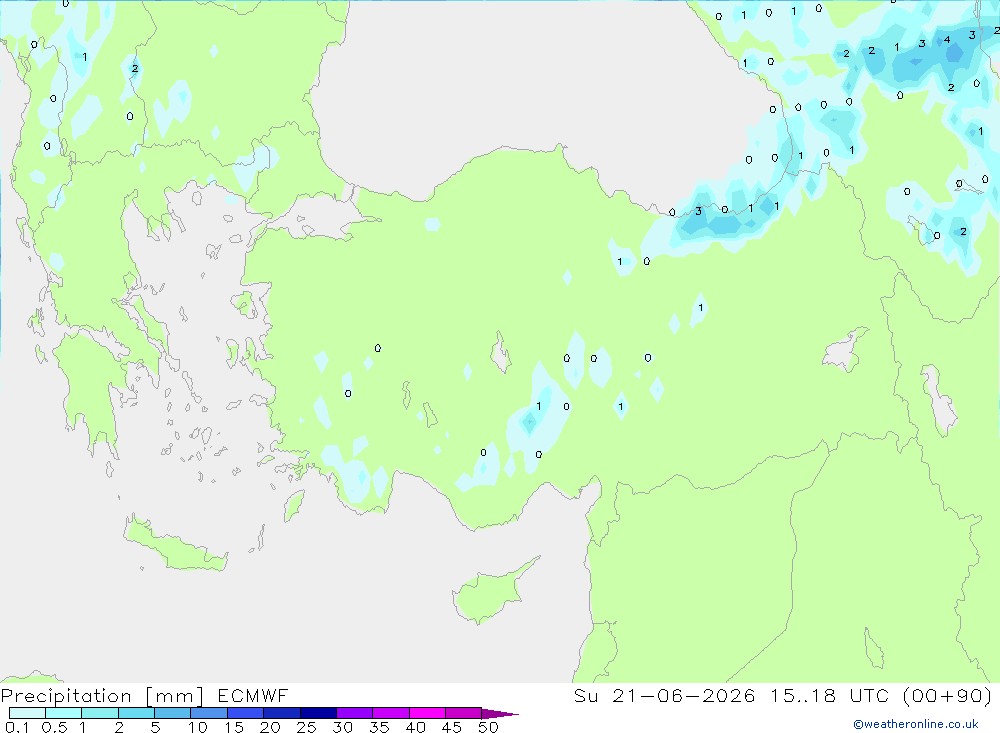Screen dimensions: 1000x733
Task: Select the 40–45 mm legend swatch
Action: click(427, 713)
